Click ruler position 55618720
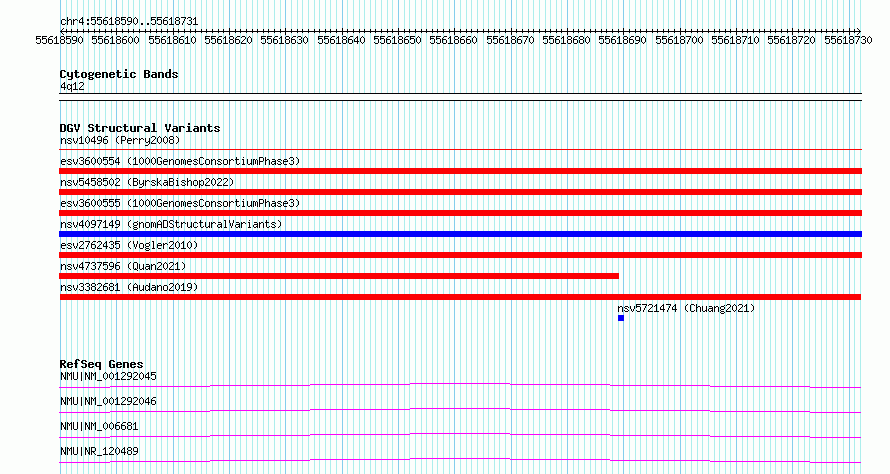This screenshot has width=890, height=474. pyautogui.click(x=792, y=40)
